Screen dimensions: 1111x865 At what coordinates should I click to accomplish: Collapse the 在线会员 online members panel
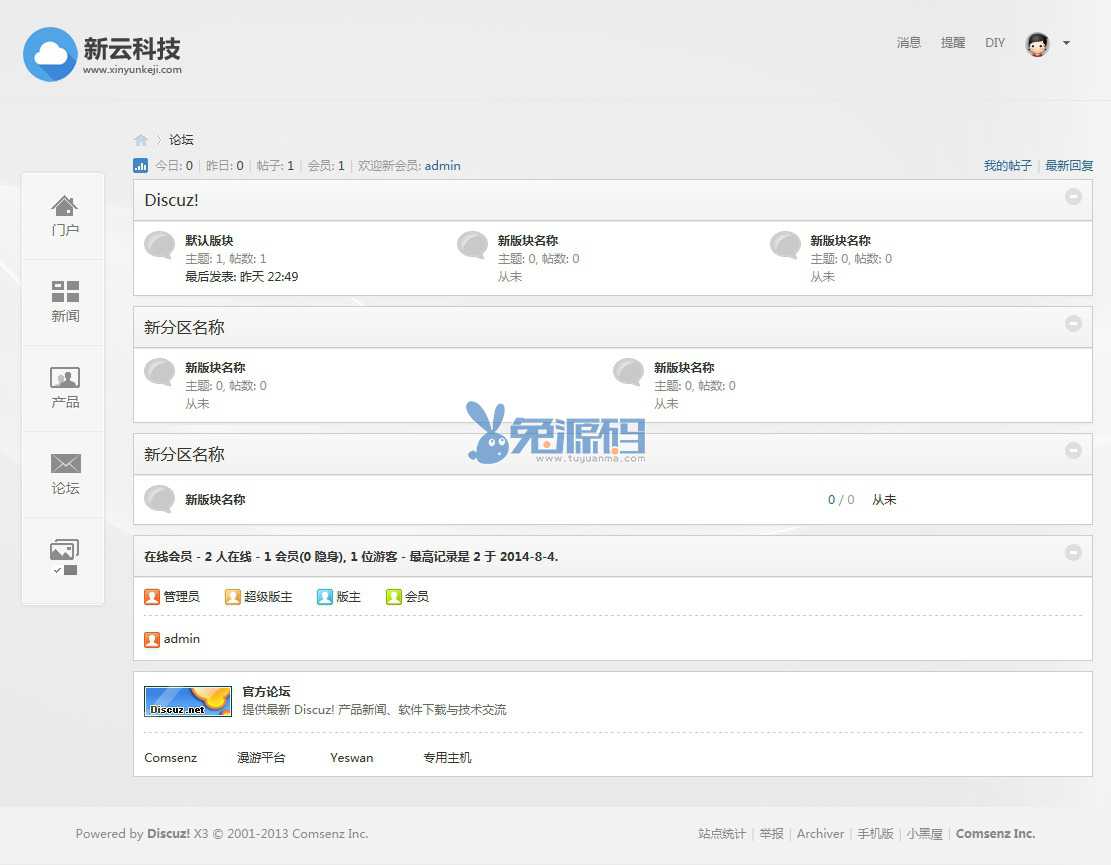(x=1073, y=552)
